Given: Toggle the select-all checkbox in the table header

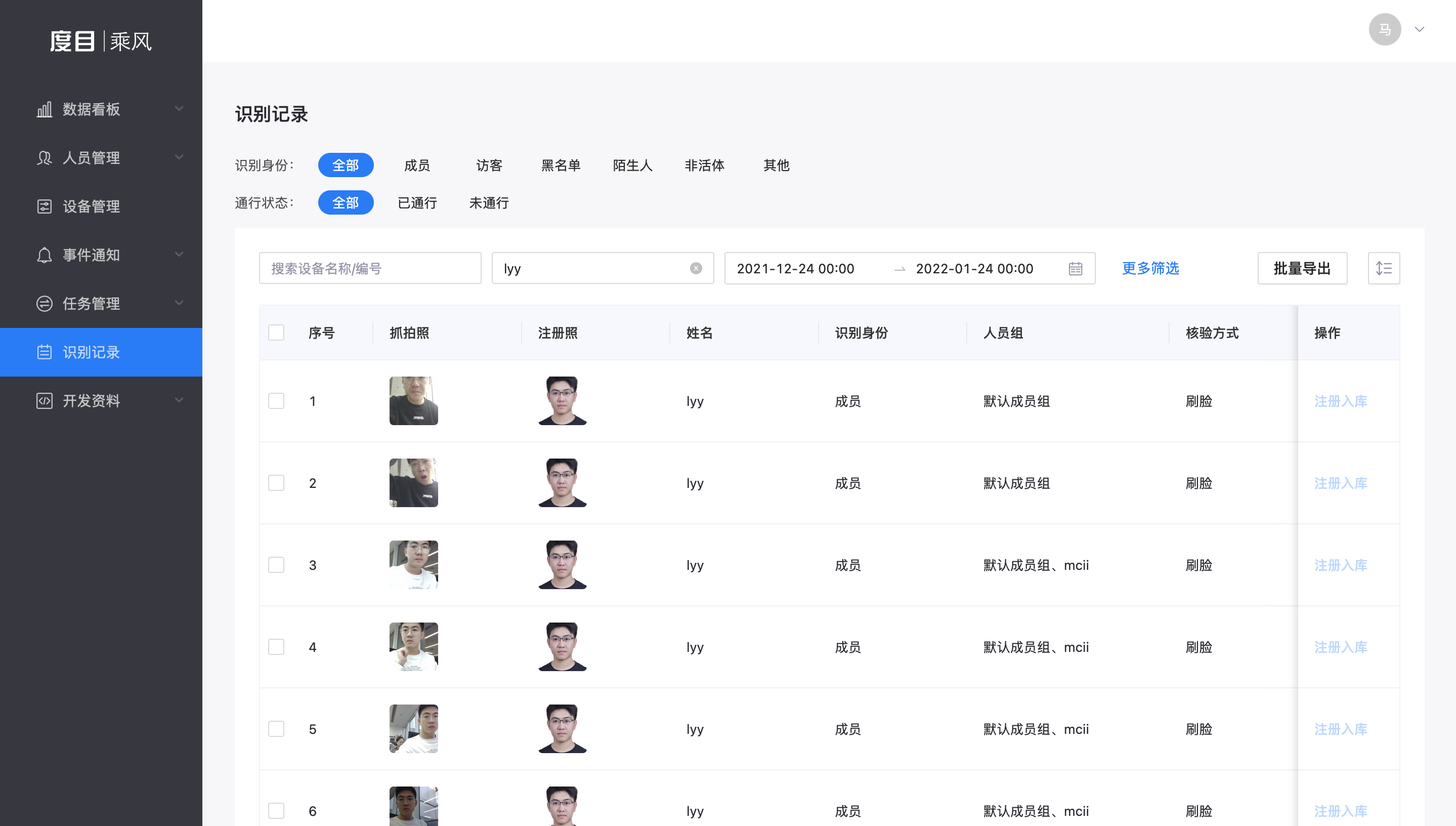Looking at the screenshot, I should [276, 333].
